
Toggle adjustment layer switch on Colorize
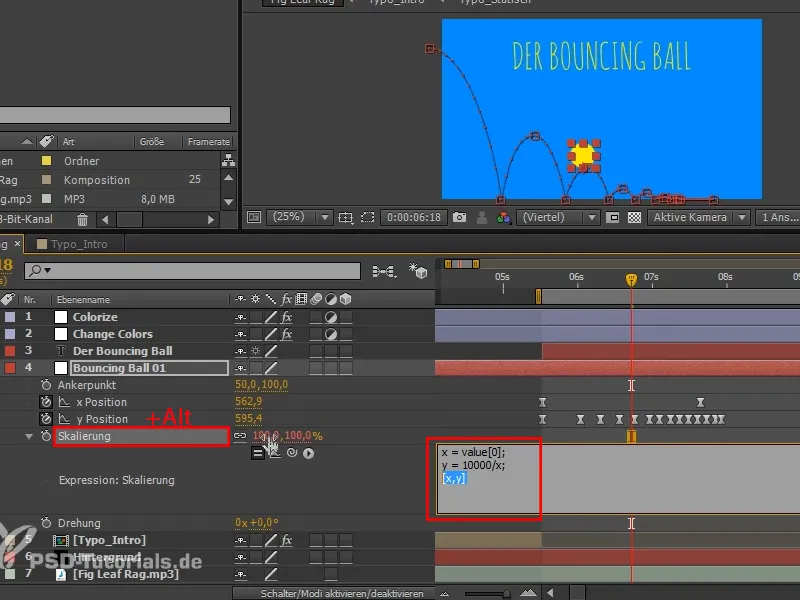(331, 317)
